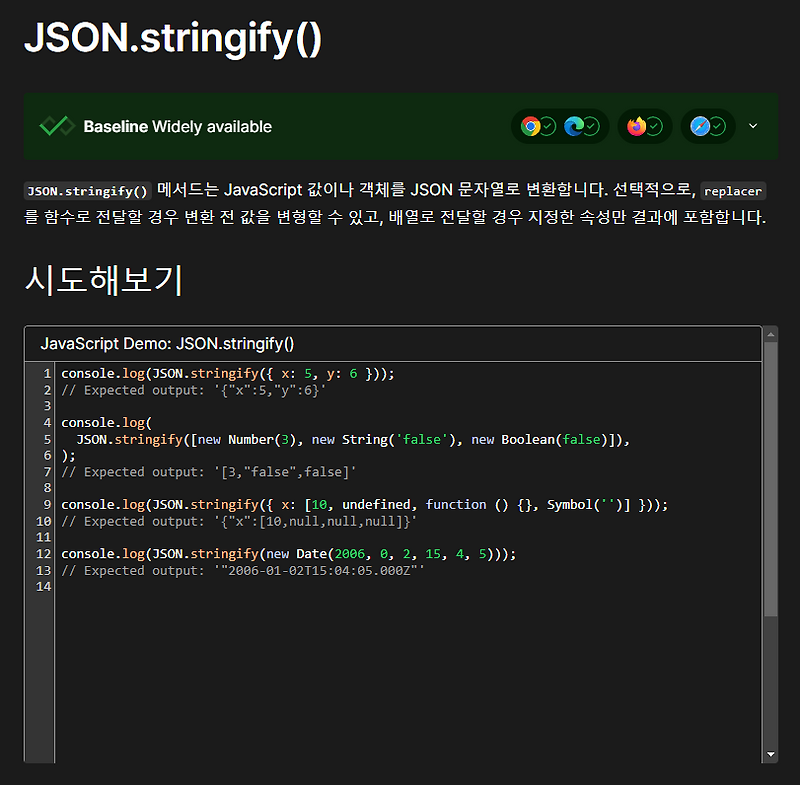This screenshot has width=800, height=785.
Task: Click line 12 with new Date(2006
Action: (289, 554)
